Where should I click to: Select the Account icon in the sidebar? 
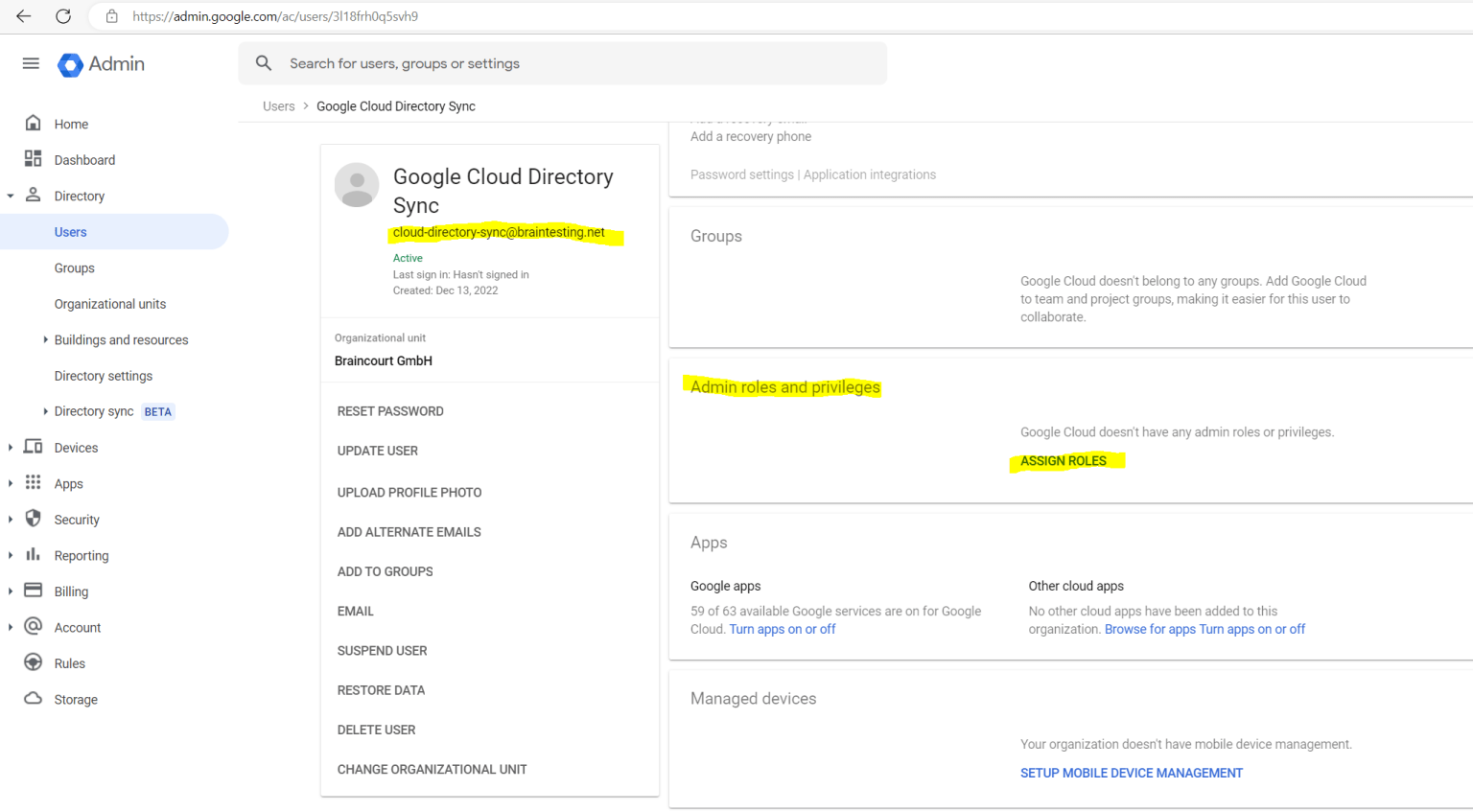click(x=34, y=627)
